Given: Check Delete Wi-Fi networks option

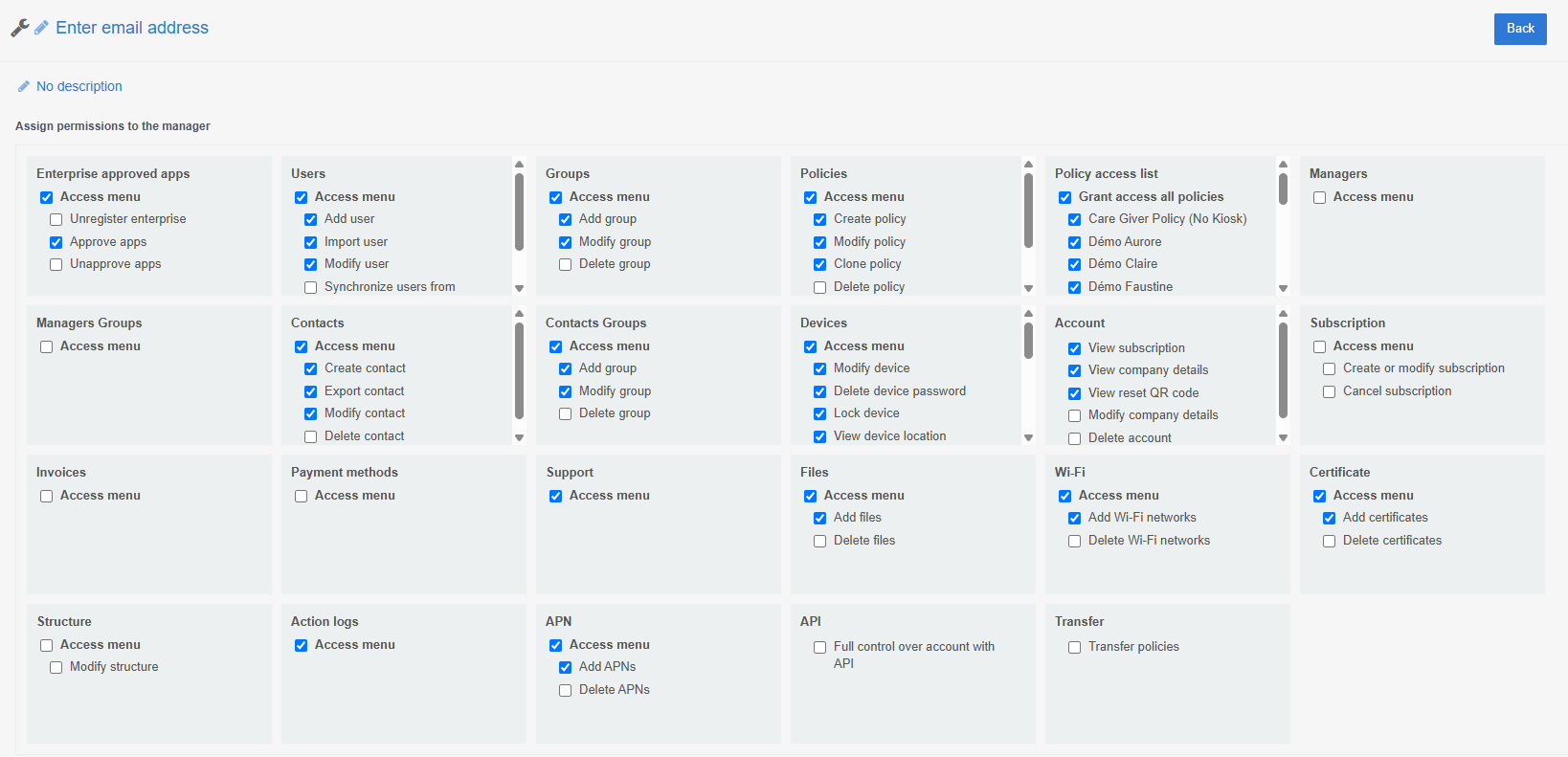Looking at the screenshot, I should point(1074,541).
